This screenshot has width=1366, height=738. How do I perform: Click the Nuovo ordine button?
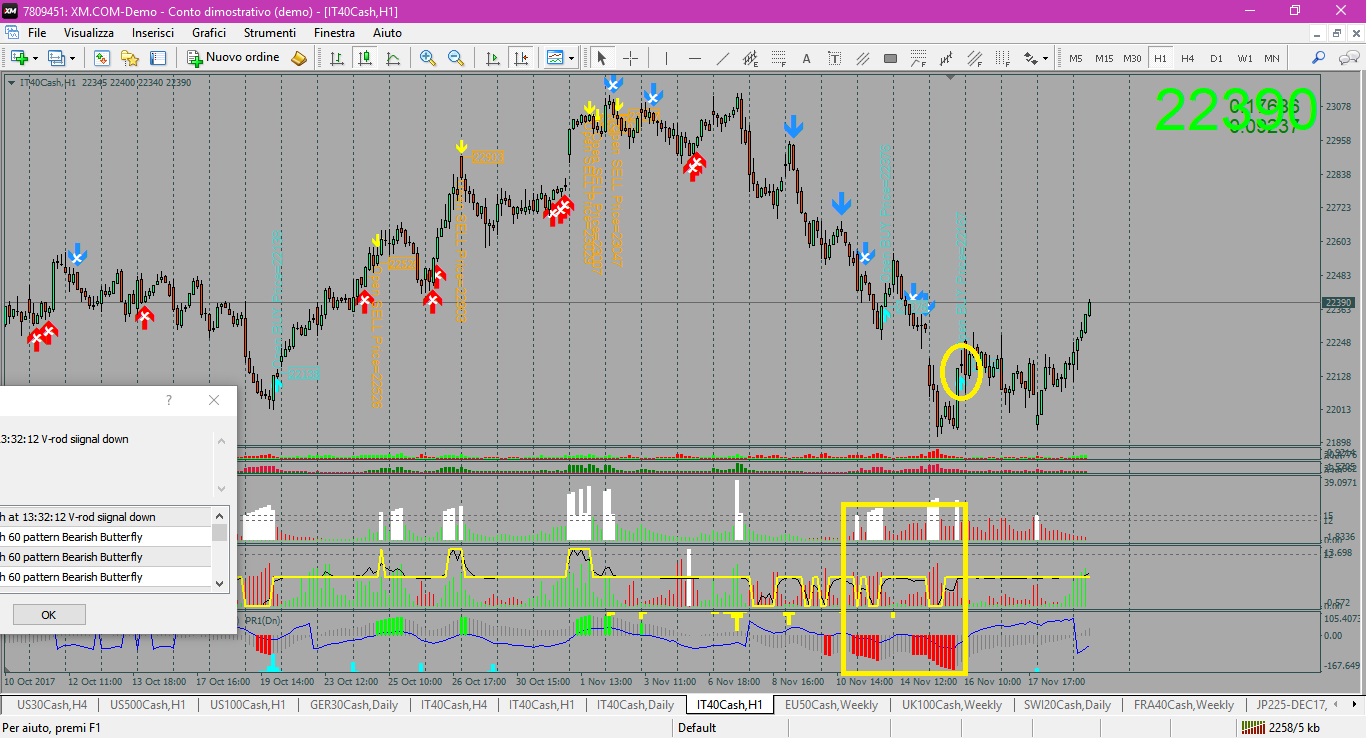(233, 58)
